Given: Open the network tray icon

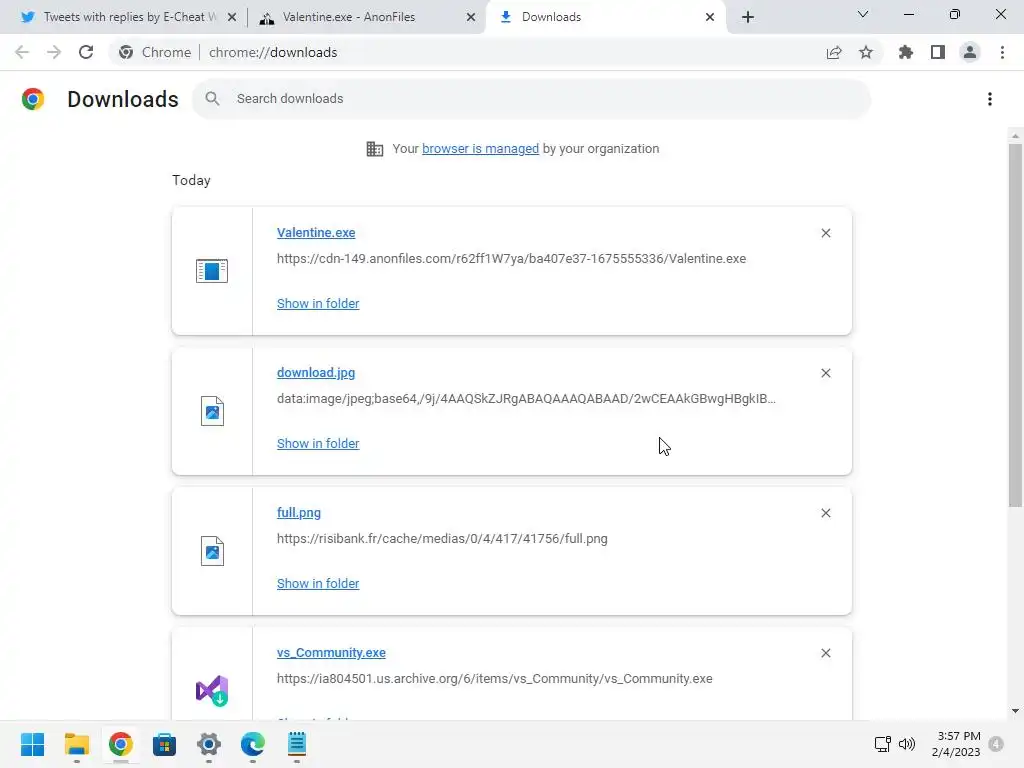Looking at the screenshot, I should (882, 744).
